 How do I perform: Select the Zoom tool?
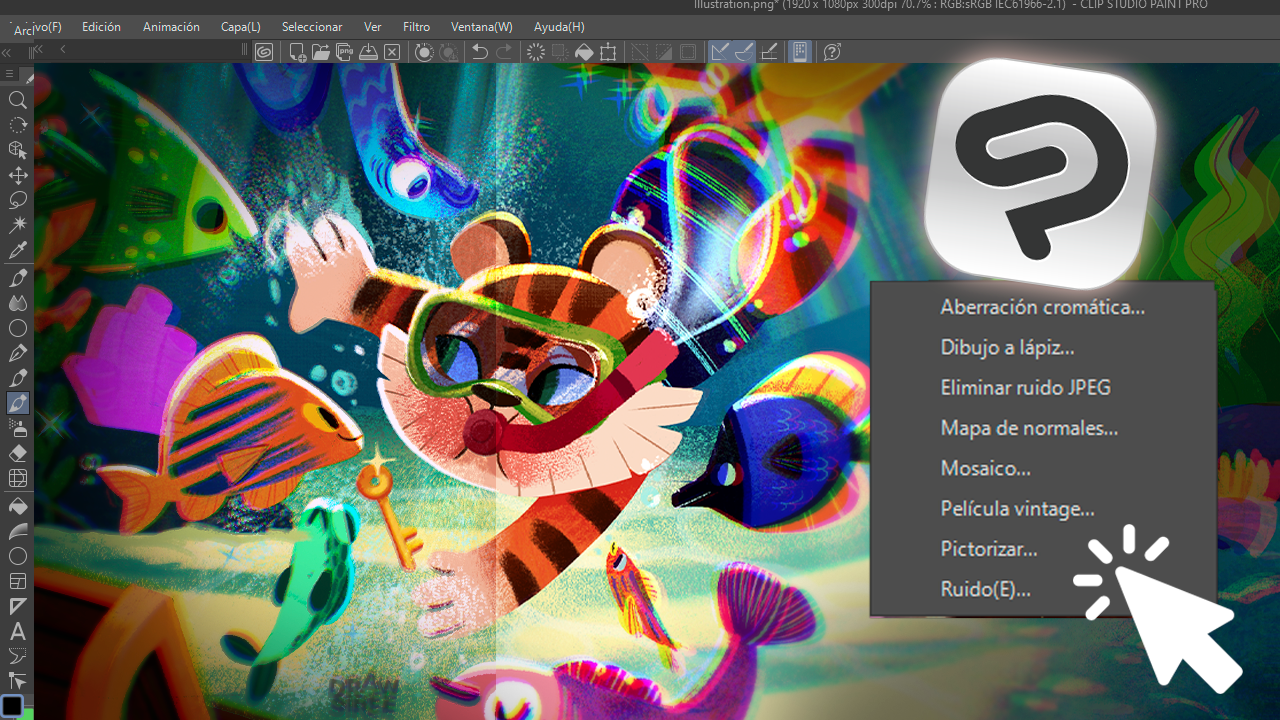tap(17, 100)
